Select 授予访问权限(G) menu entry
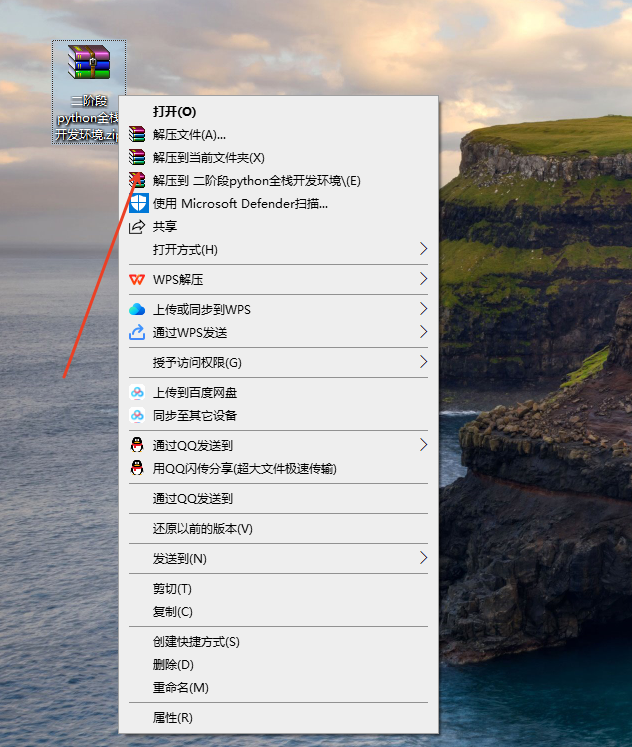The image size is (632, 747). pyautogui.click(x=278, y=363)
